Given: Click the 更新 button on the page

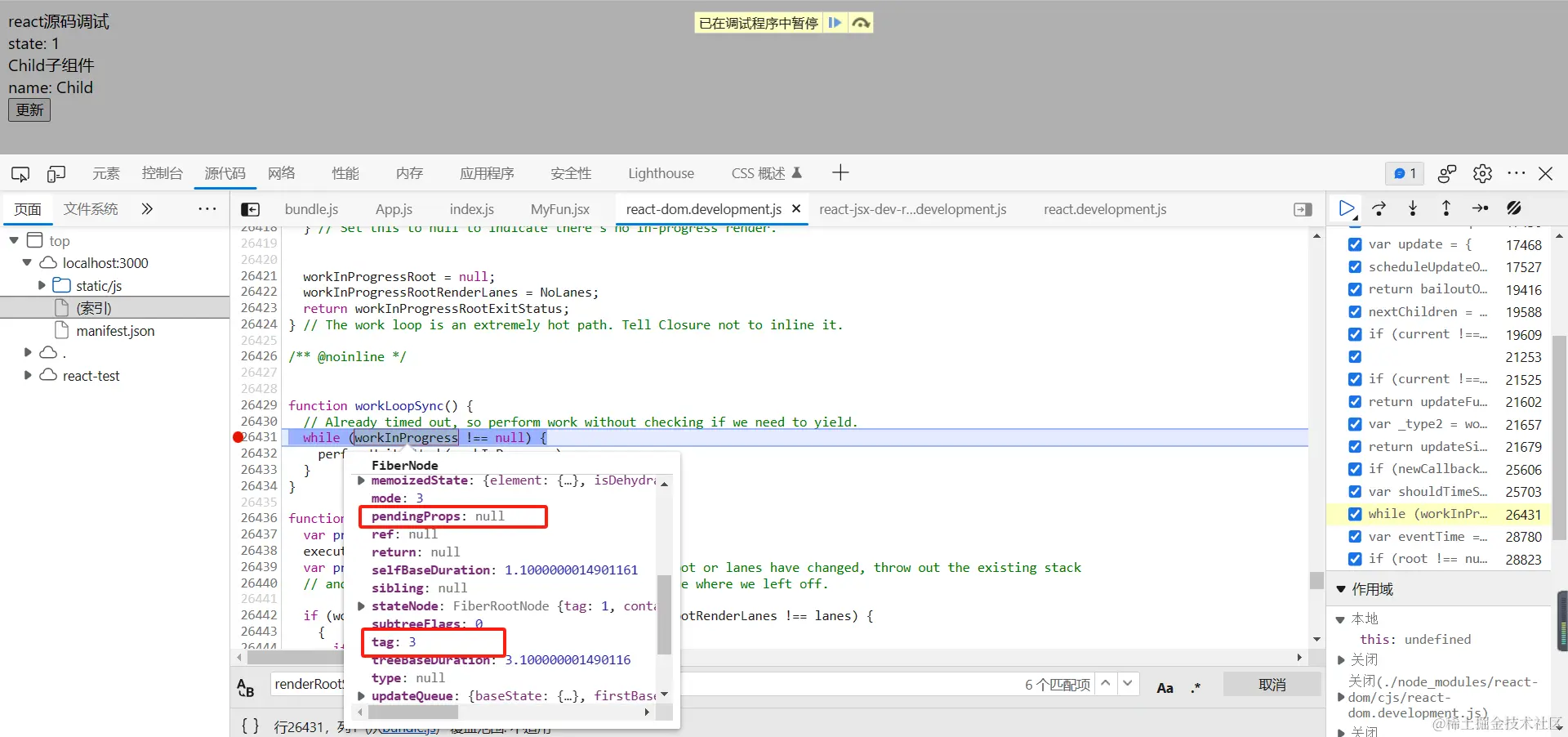Looking at the screenshot, I should (29, 109).
